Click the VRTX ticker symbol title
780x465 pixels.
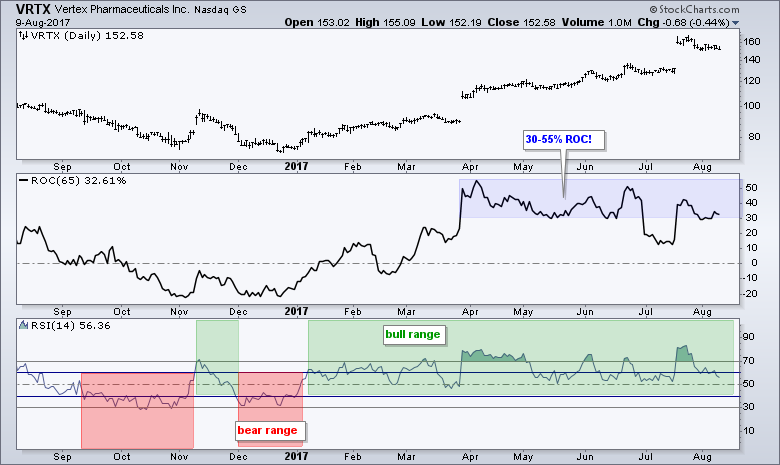[32, 9]
